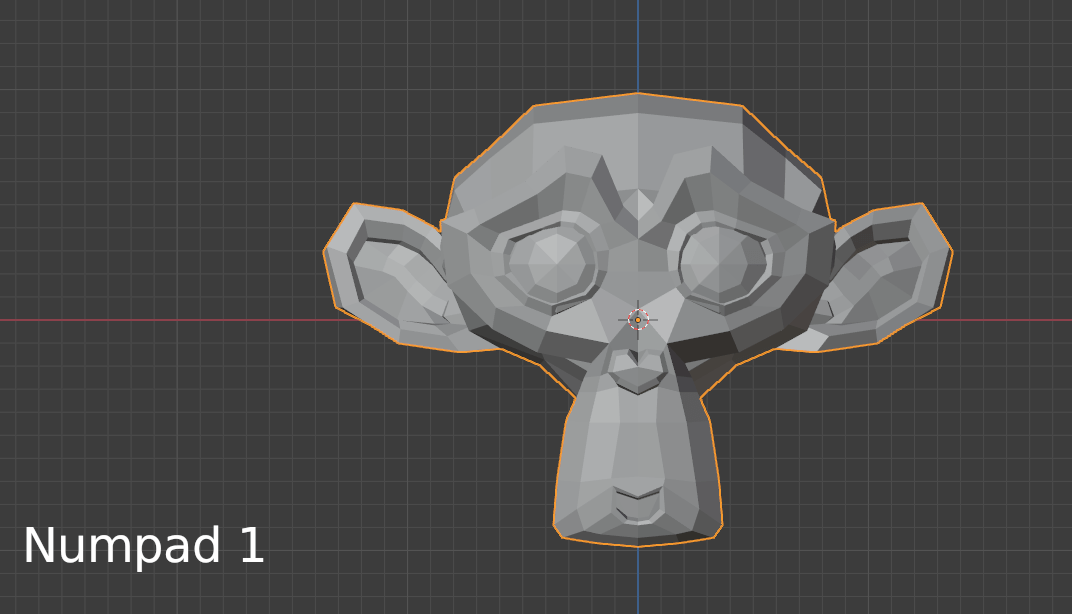Click Suzanne's mouth area
Viewport: 1072px width, 614px height.
click(x=635, y=495)
